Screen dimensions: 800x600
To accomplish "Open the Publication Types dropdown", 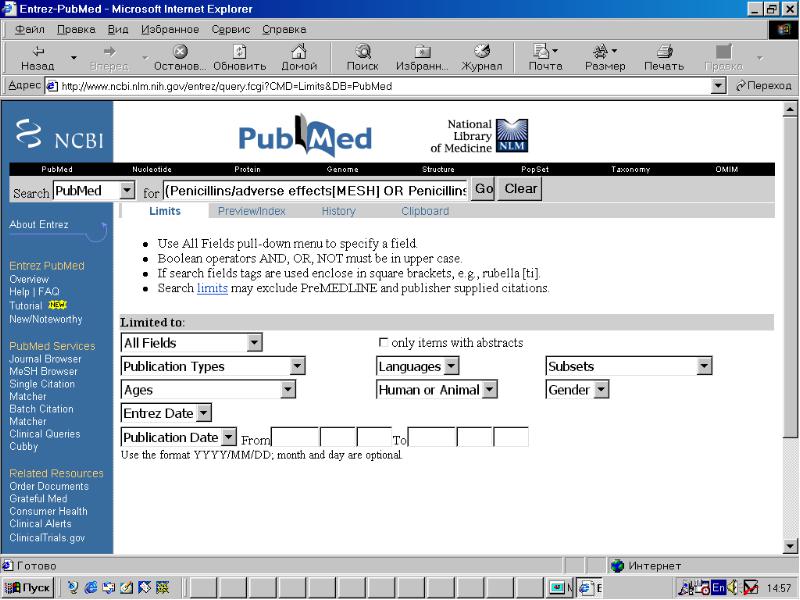I will pyautogui.click(x=213, y=366).
